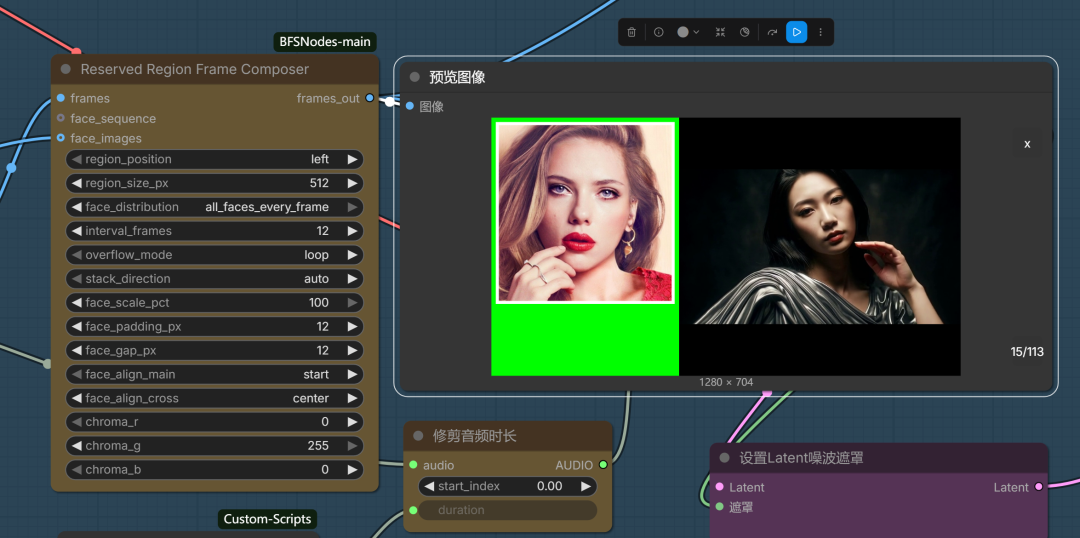Screen dimensions: 1080x538
Task: Decrease start_index with left arrow
Action: click(x=429, y=486)
